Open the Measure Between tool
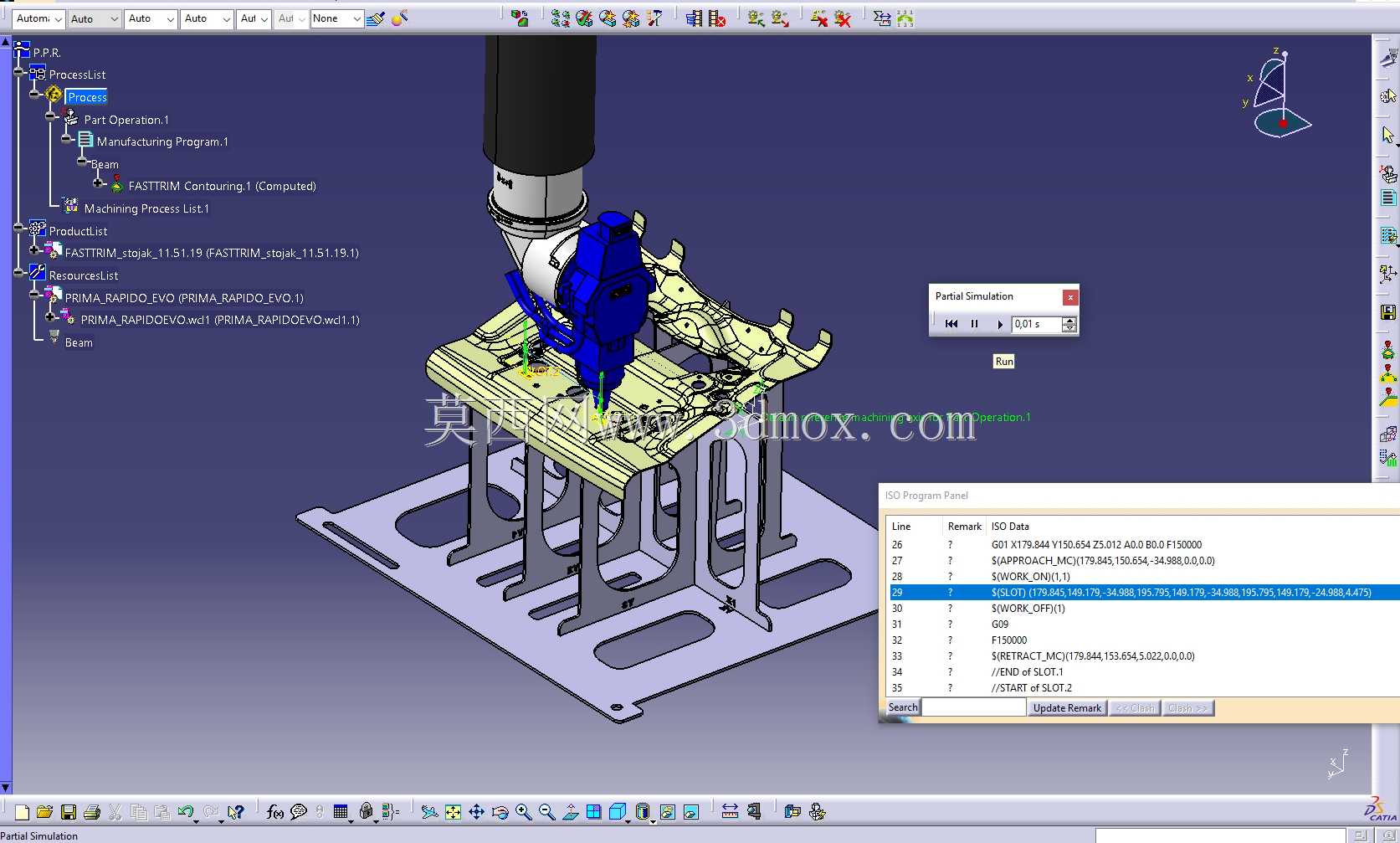Screen dimensions: 1400x843 pyautogui.click(x=730, y=811)
